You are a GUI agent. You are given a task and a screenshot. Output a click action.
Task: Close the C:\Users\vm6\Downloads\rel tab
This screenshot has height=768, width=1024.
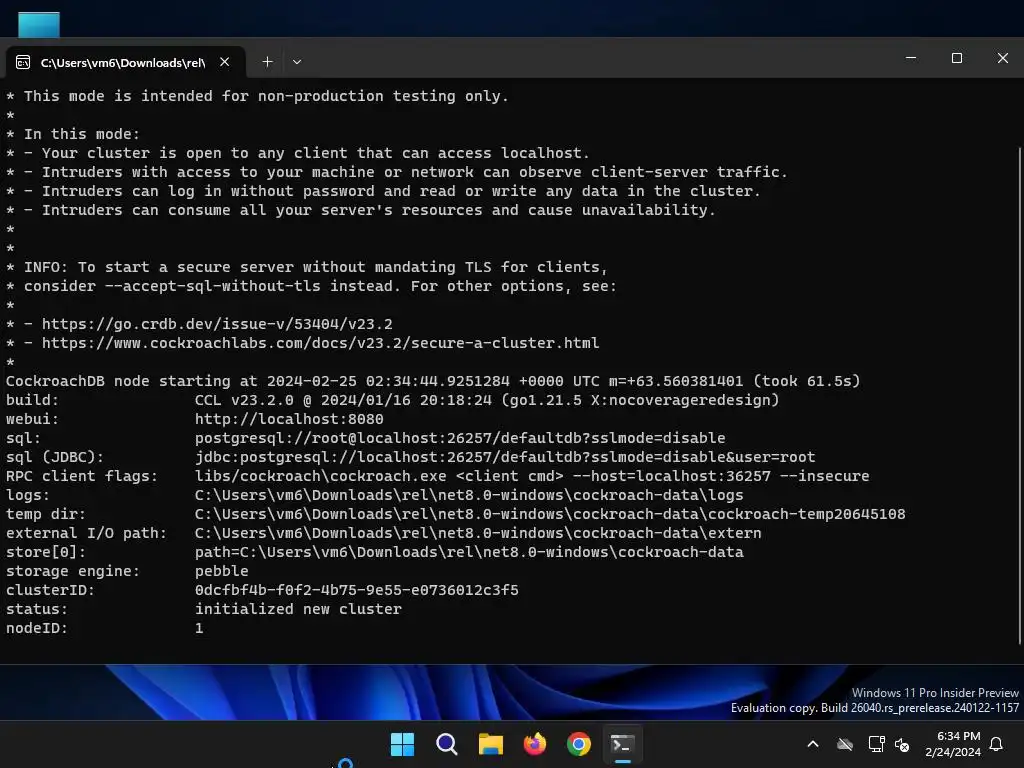click(225, 61)
